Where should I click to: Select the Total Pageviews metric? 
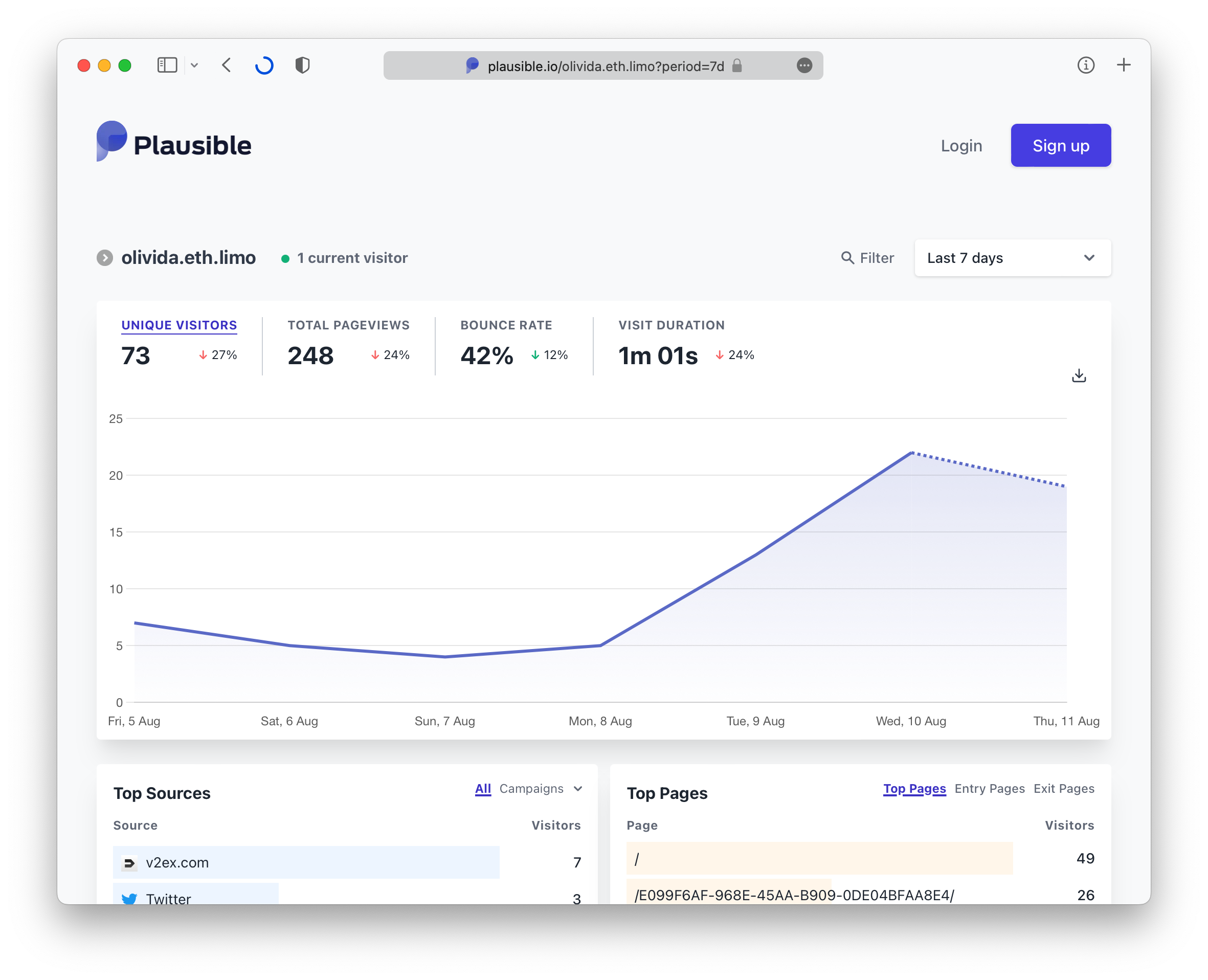point(348,325)
